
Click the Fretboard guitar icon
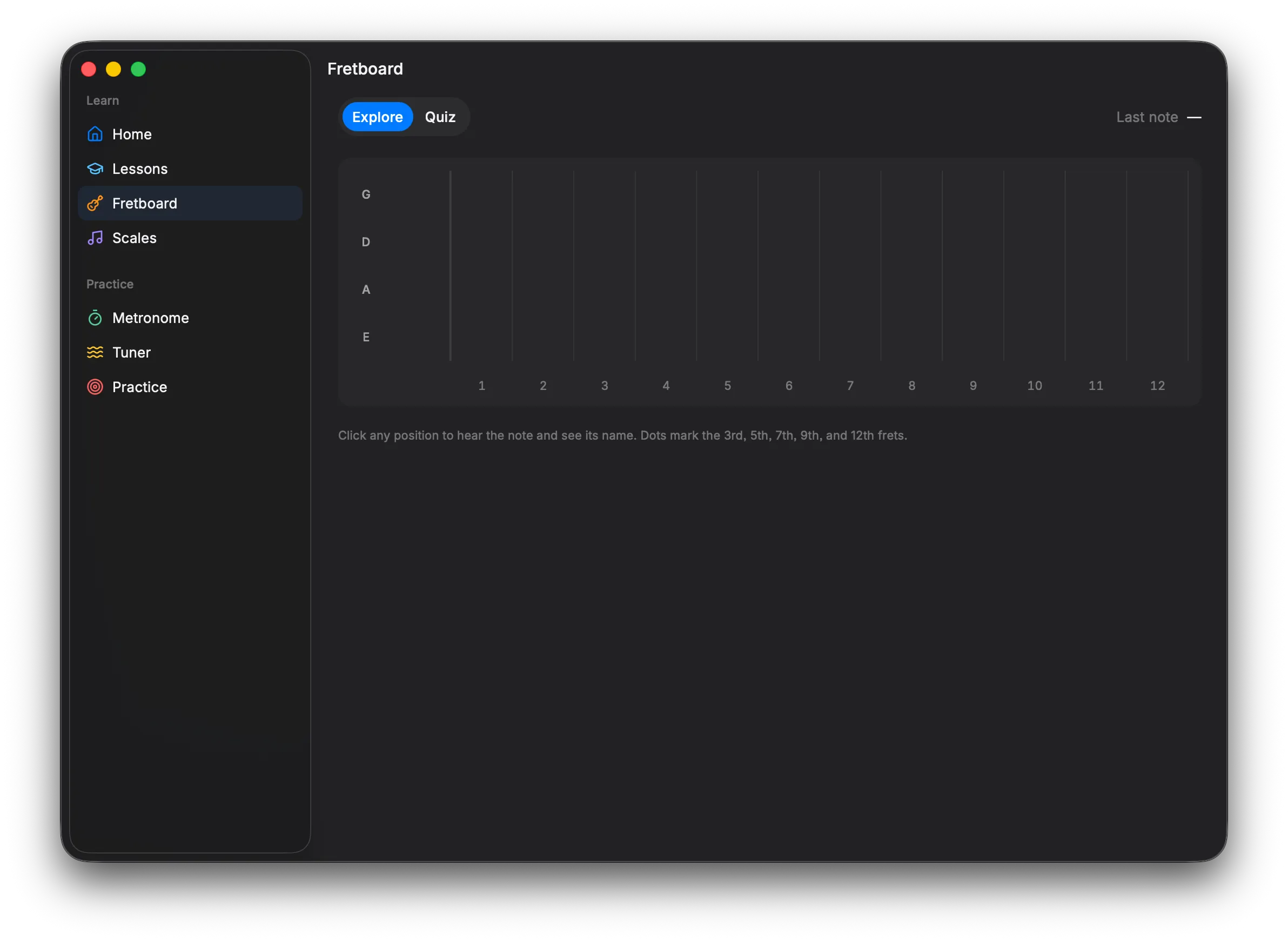tap(95, 204)
